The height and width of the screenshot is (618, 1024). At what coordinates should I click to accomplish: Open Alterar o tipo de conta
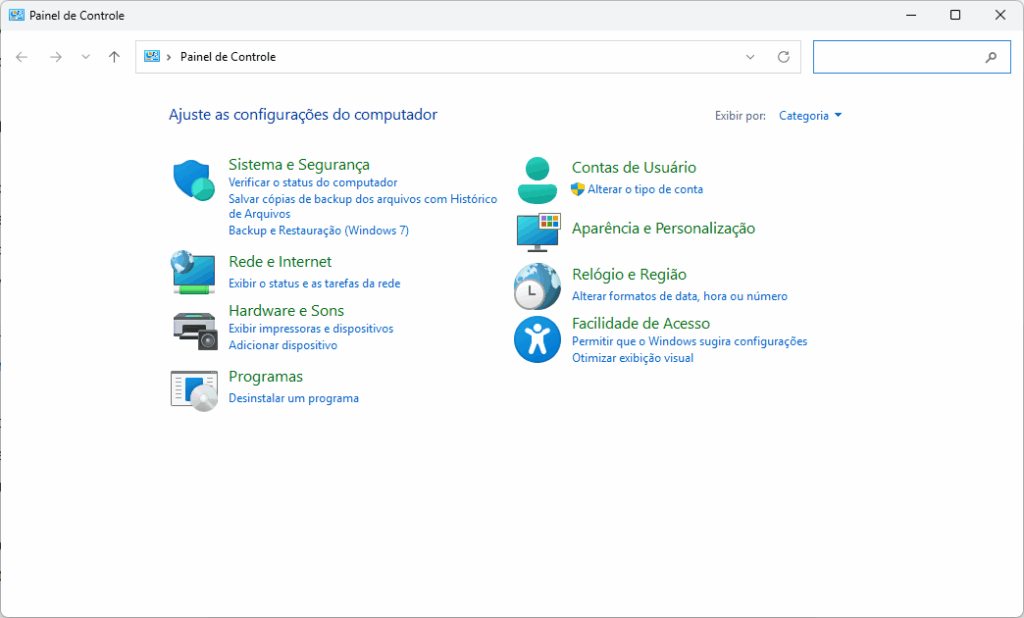coord(646,189)
